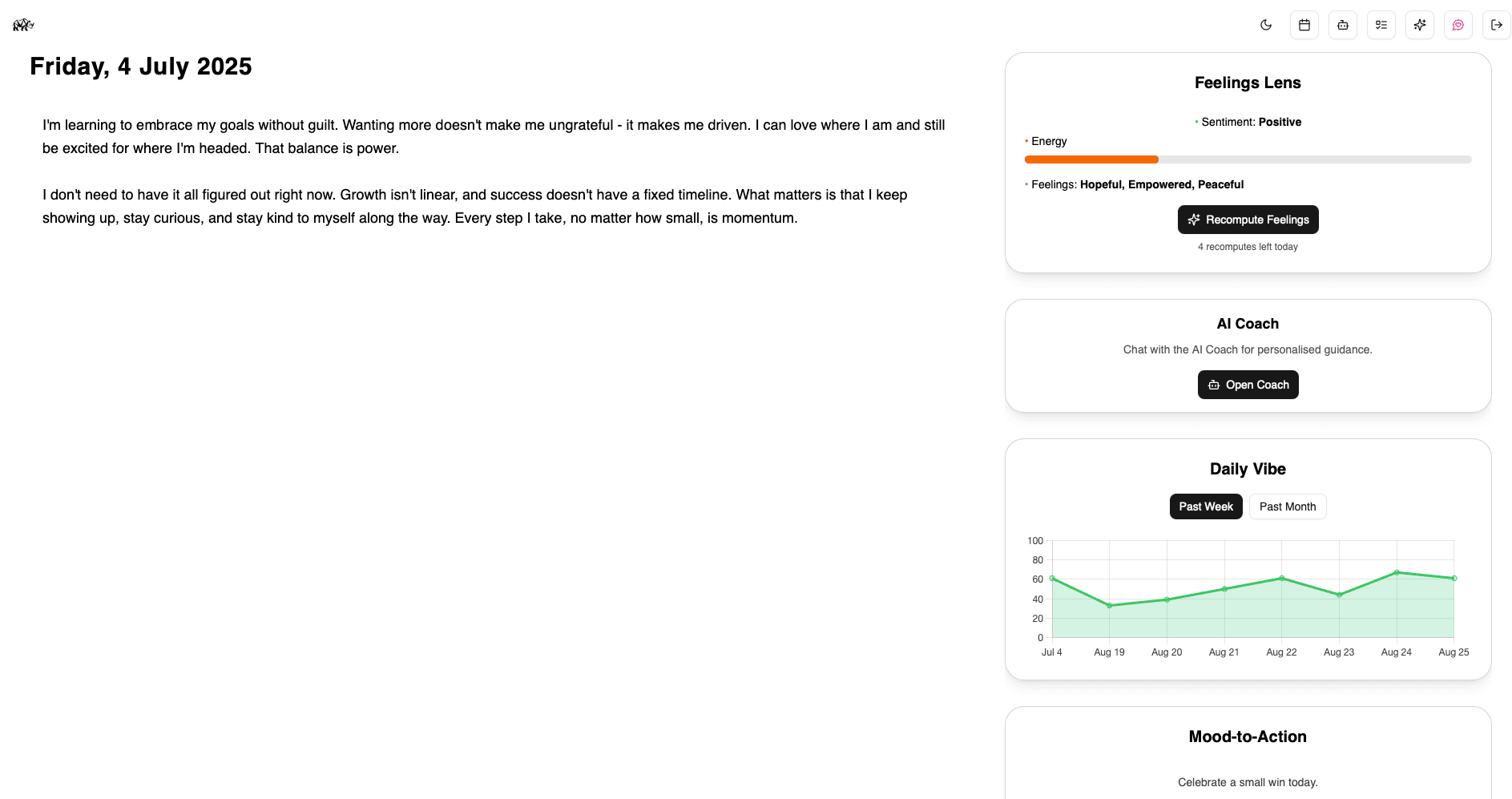
Task: Open the pink heart chat bubble icon
Action: 1458,25
